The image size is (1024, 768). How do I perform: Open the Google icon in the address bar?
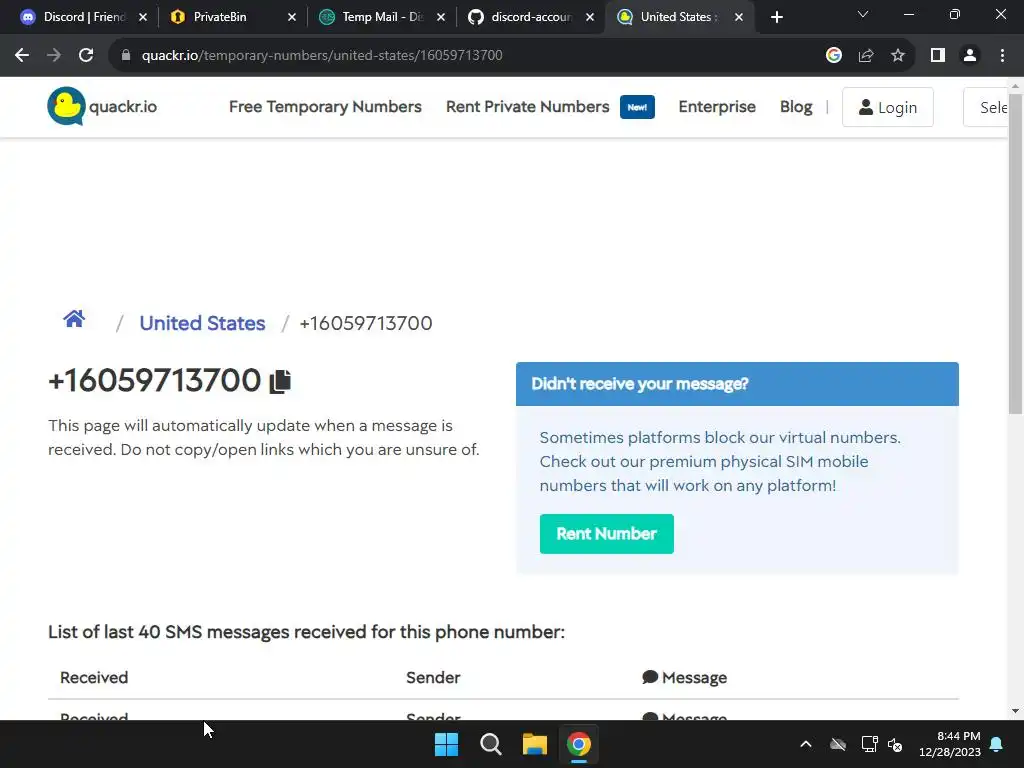[834, 56]
